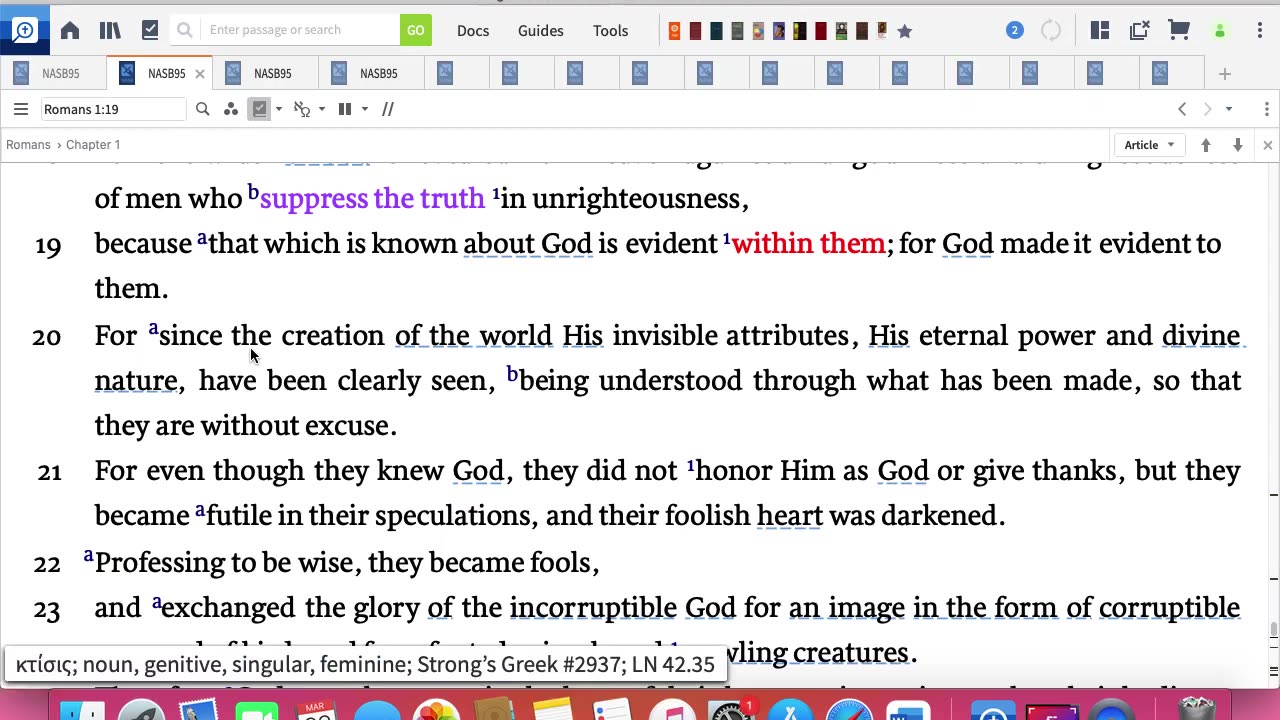Open footnote a before 'futile'
Viewport: 1280px width, 720px height.
point(200,510)
